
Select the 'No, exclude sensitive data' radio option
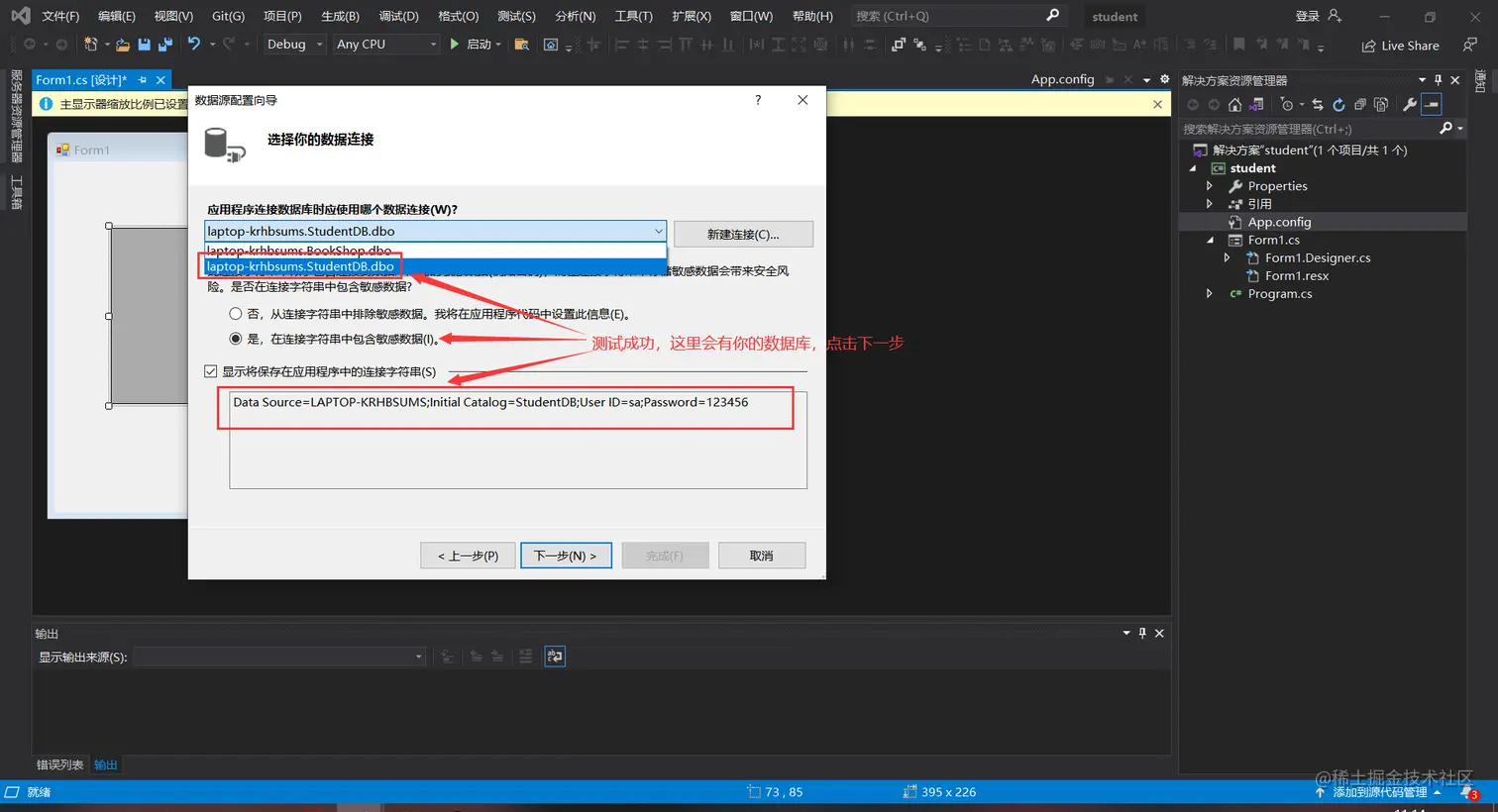[x=236, y=314]
